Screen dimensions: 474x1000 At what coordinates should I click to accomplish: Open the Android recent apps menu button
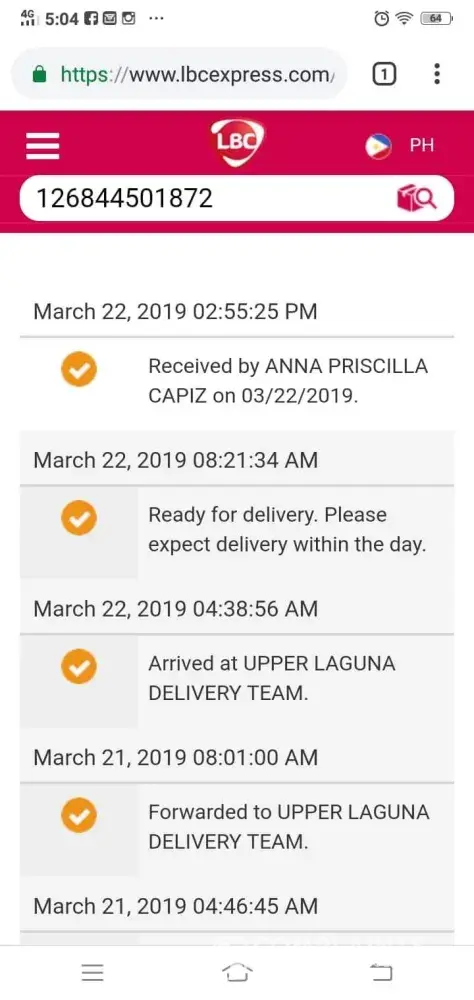point(93,973)
